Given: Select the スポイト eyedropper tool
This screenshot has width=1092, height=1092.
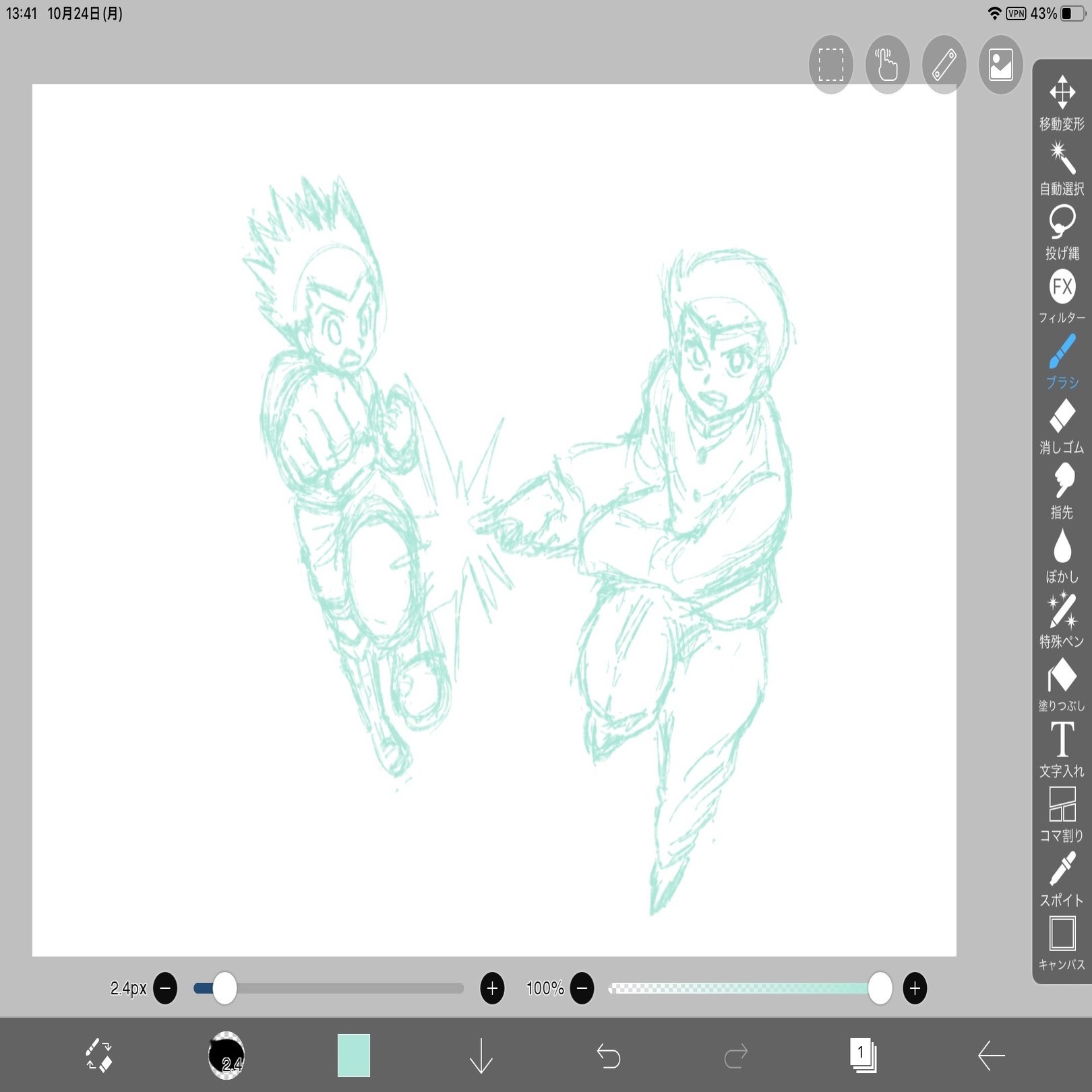Looking at the screenshot, I should [x=1062, y=880].
